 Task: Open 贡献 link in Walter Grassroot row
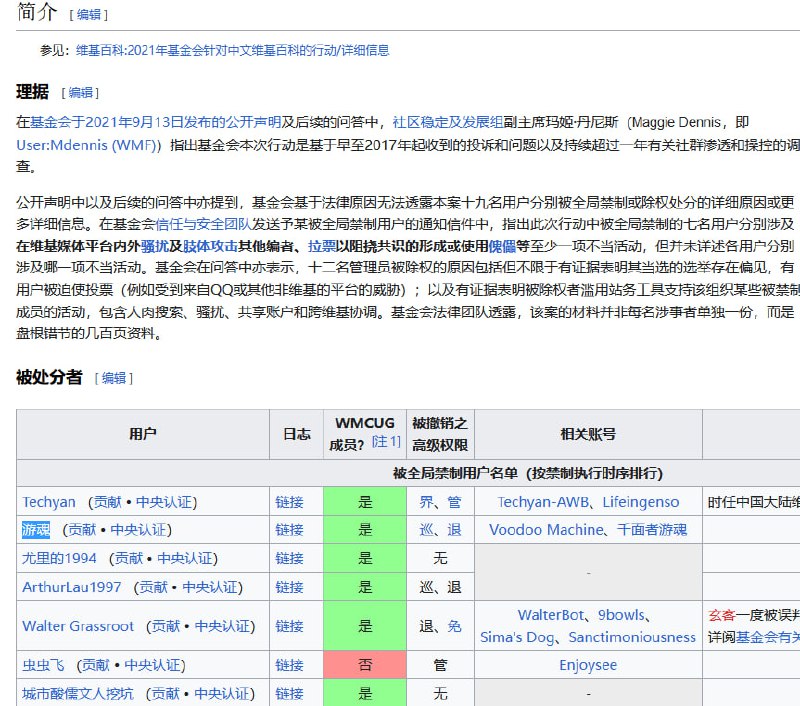166,626
